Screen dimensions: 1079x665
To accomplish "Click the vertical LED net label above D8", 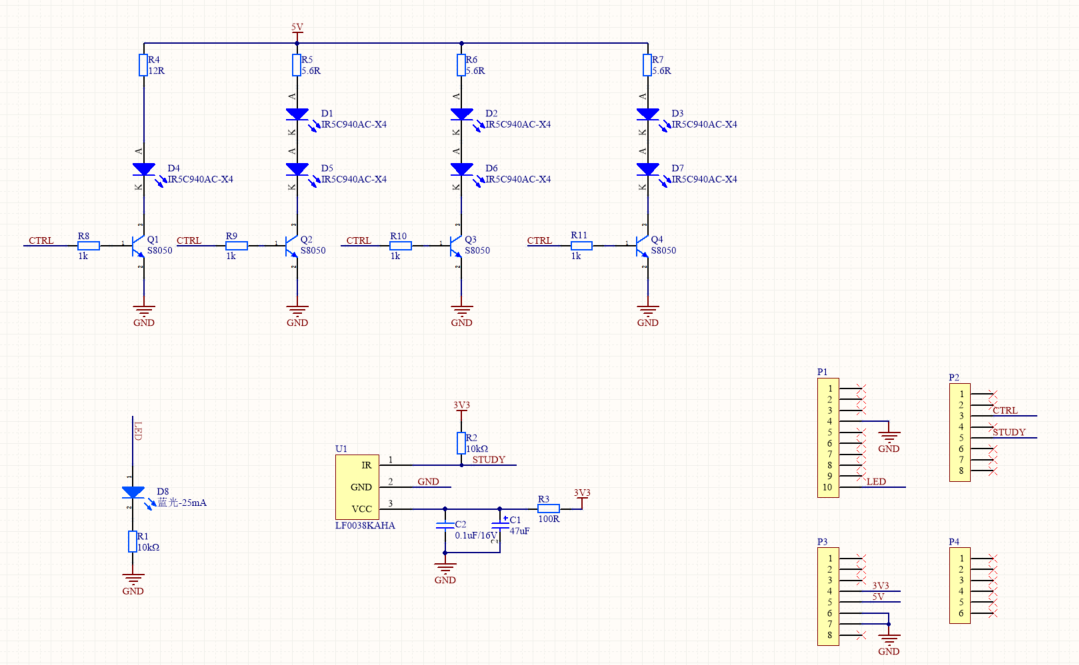I will (x=137, y=431).
